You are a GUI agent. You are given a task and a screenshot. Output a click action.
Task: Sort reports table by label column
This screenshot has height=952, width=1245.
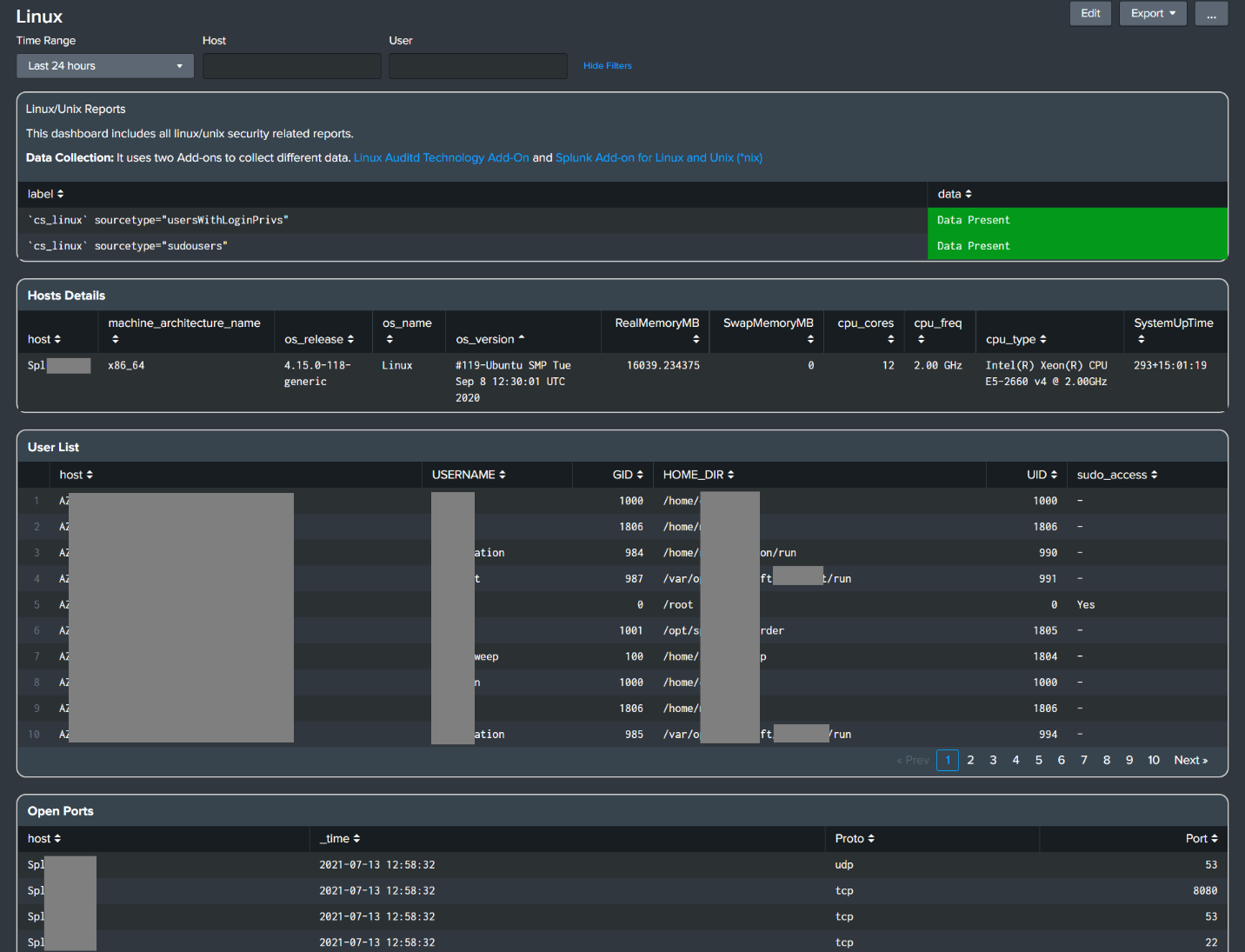(x=45, y=194)
